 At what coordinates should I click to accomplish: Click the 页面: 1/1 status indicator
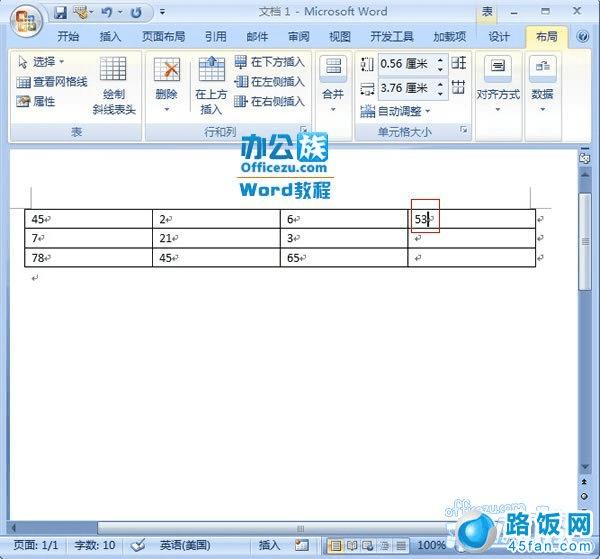(x=36, y=545)
